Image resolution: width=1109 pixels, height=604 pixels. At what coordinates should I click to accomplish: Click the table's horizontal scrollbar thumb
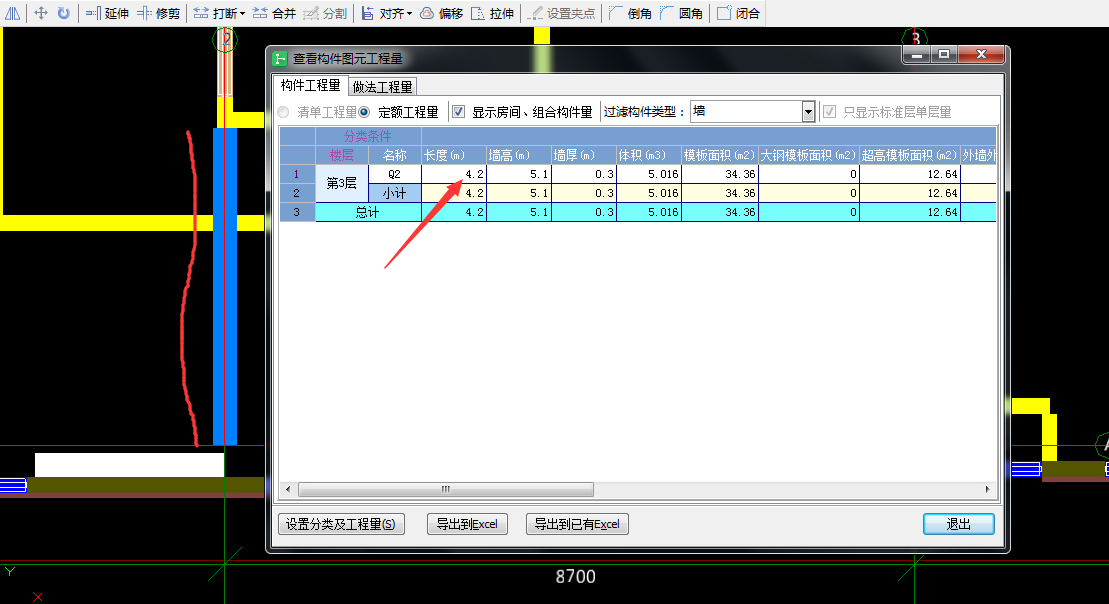[x=445, y=490]
